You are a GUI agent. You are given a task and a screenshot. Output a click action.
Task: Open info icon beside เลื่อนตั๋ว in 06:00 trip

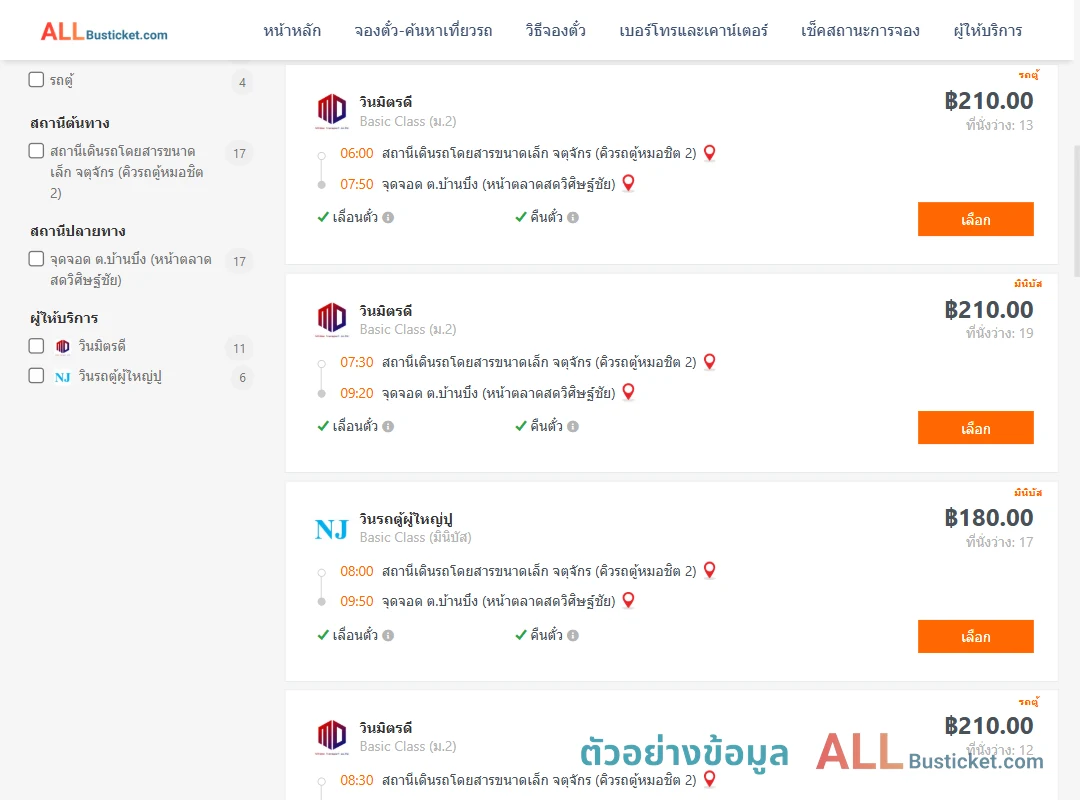tap(388, 218)
